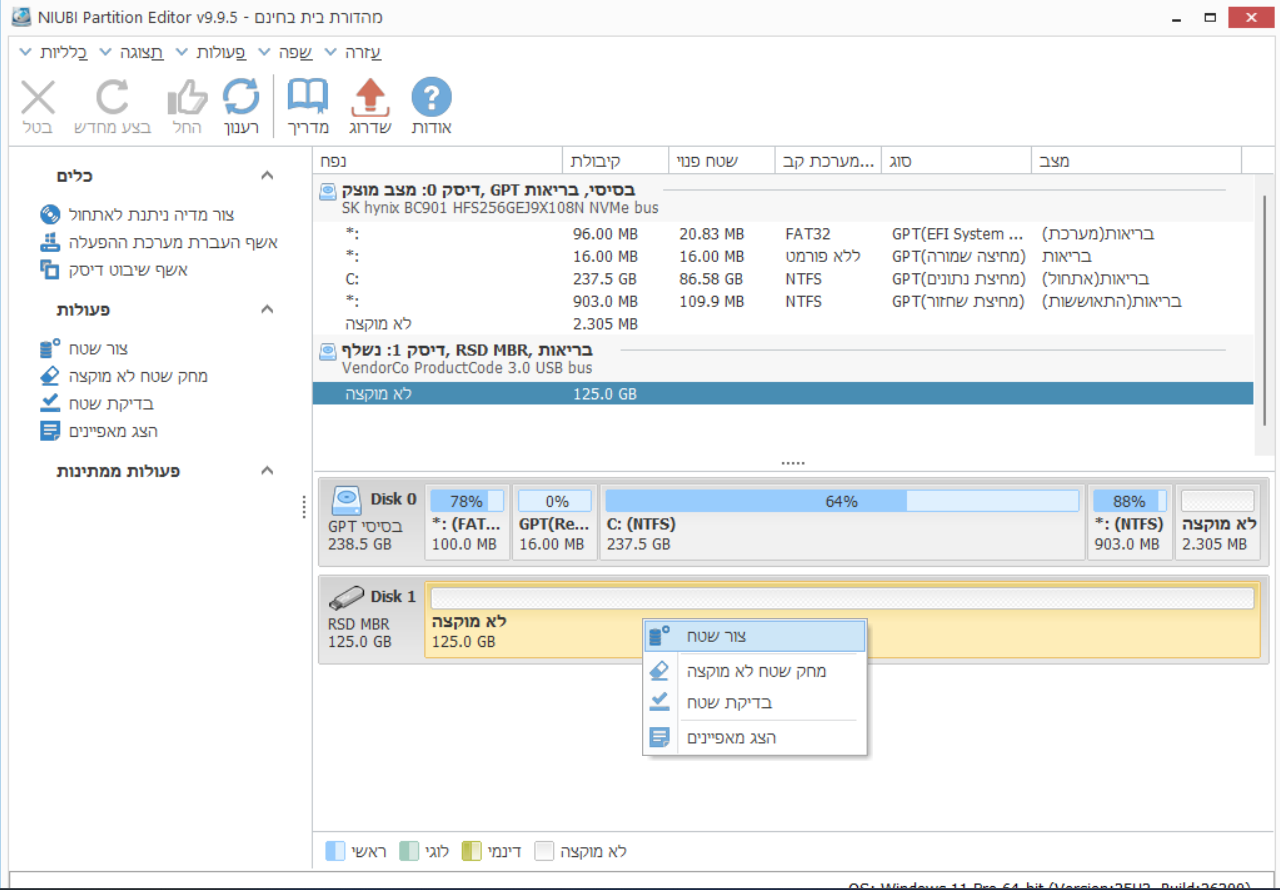The height and width of the screenshot is (890, 1280).
Task: Choose Create Volume (צור שטח) in context menu
Action: (x=716, y=636)
